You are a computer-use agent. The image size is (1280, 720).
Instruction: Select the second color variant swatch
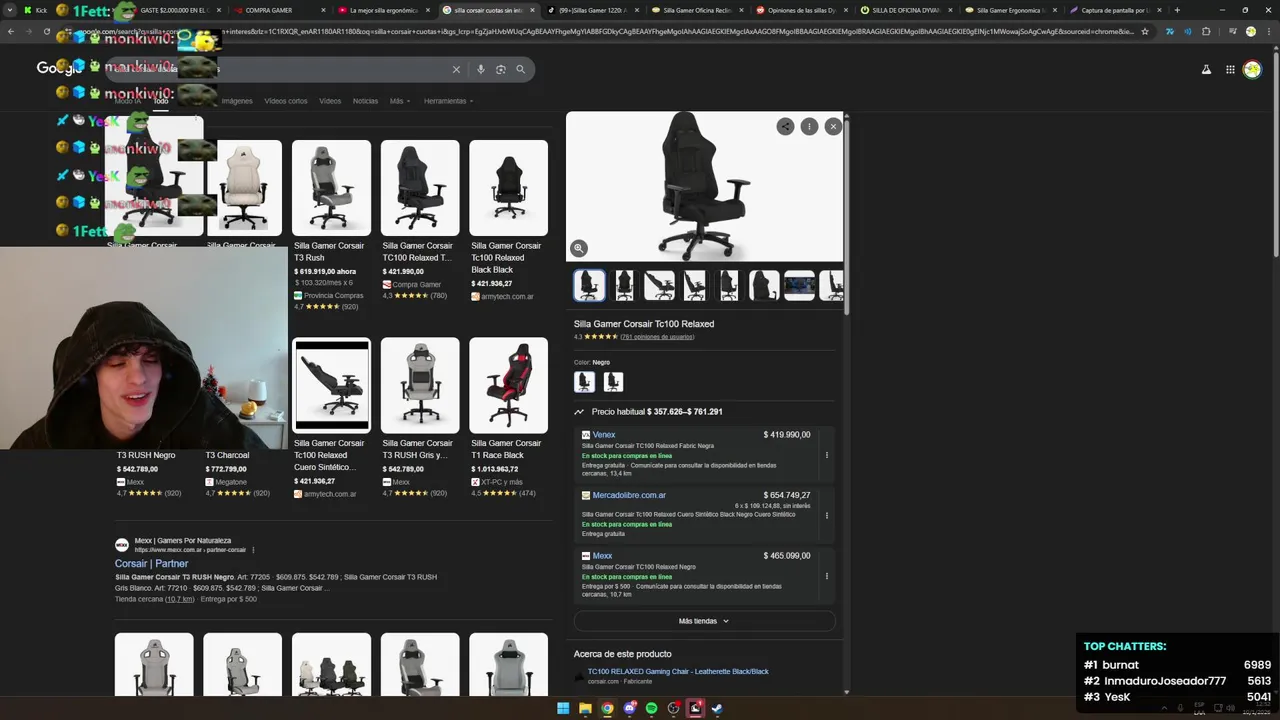pos(613,382)
